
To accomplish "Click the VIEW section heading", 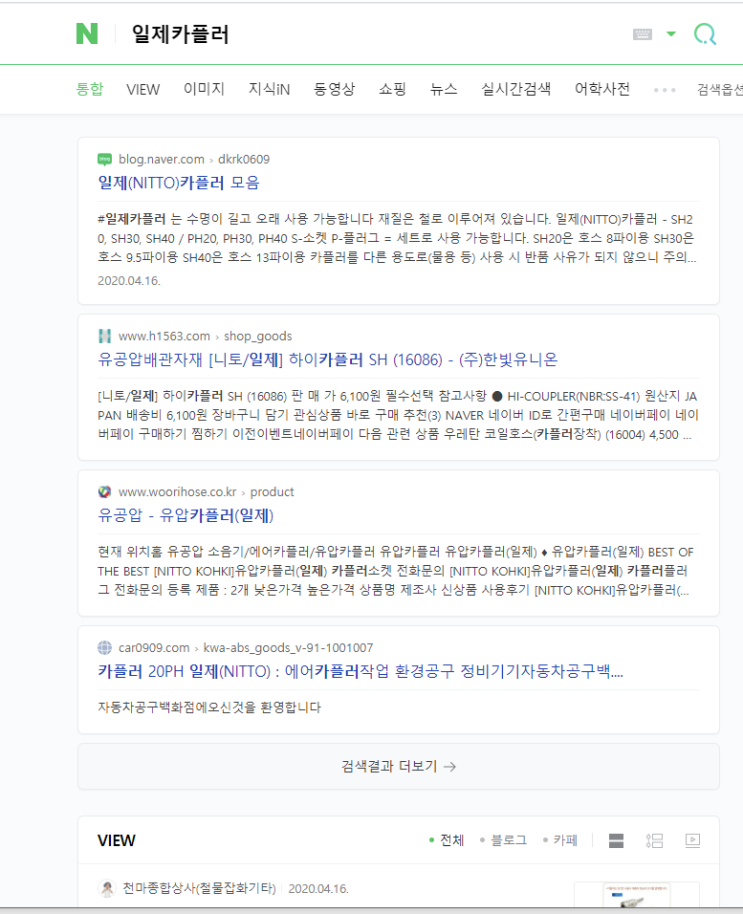I will [x=117, y=841].
